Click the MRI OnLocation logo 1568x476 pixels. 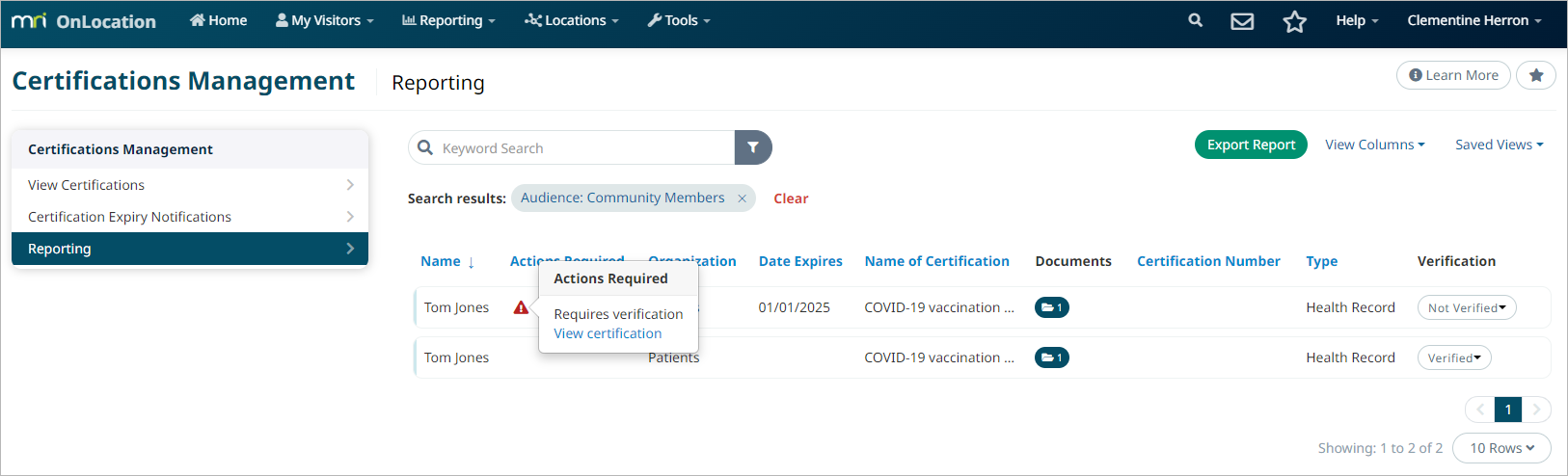click(84, 21)
